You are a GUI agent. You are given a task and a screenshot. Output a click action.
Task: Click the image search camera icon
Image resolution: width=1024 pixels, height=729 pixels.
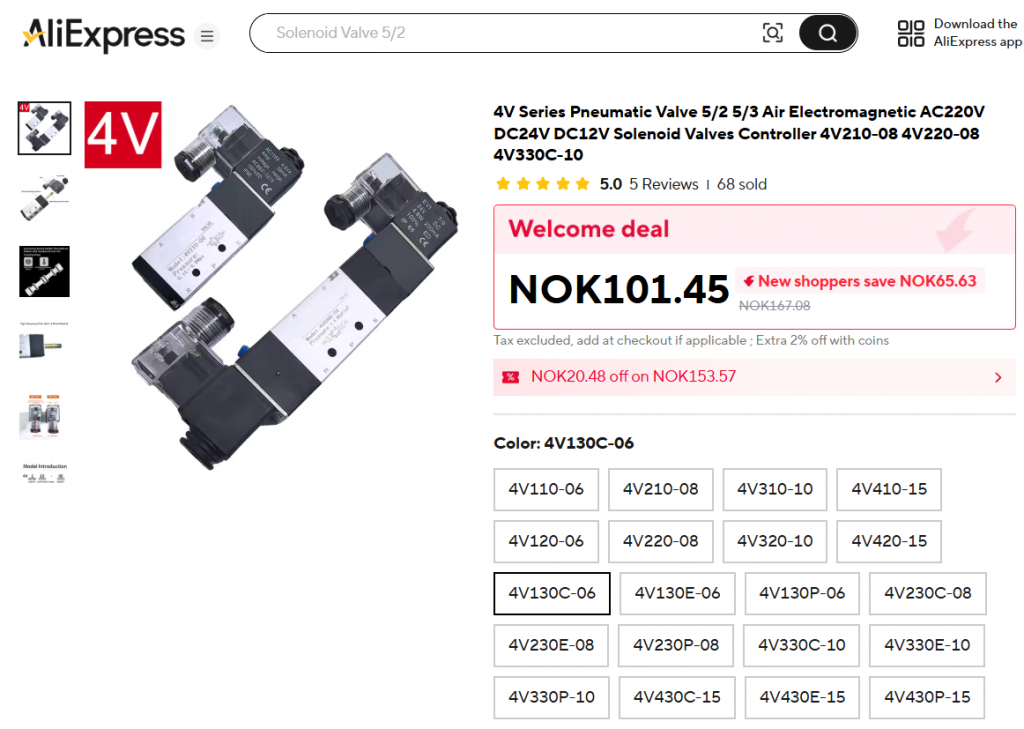773,33
